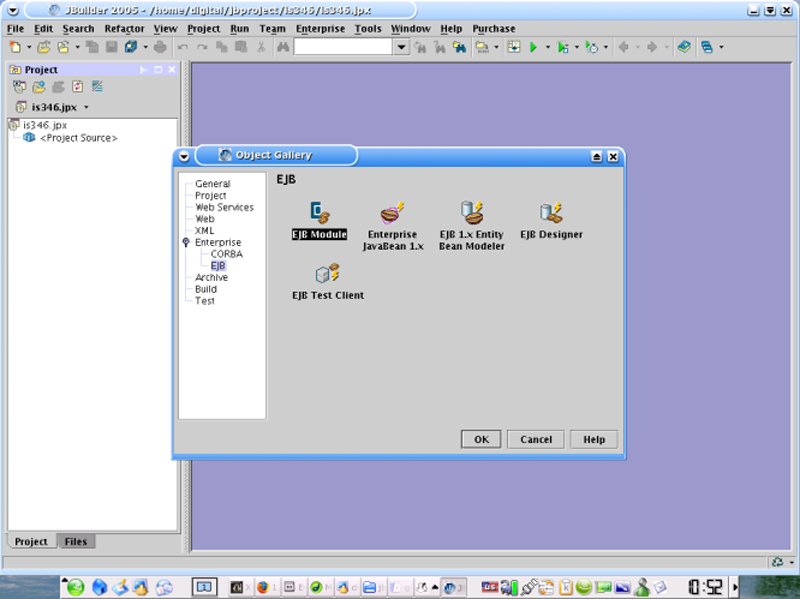Select Web Services category in tree
Screen dimensions: 800x599
[x=224, y=207]
